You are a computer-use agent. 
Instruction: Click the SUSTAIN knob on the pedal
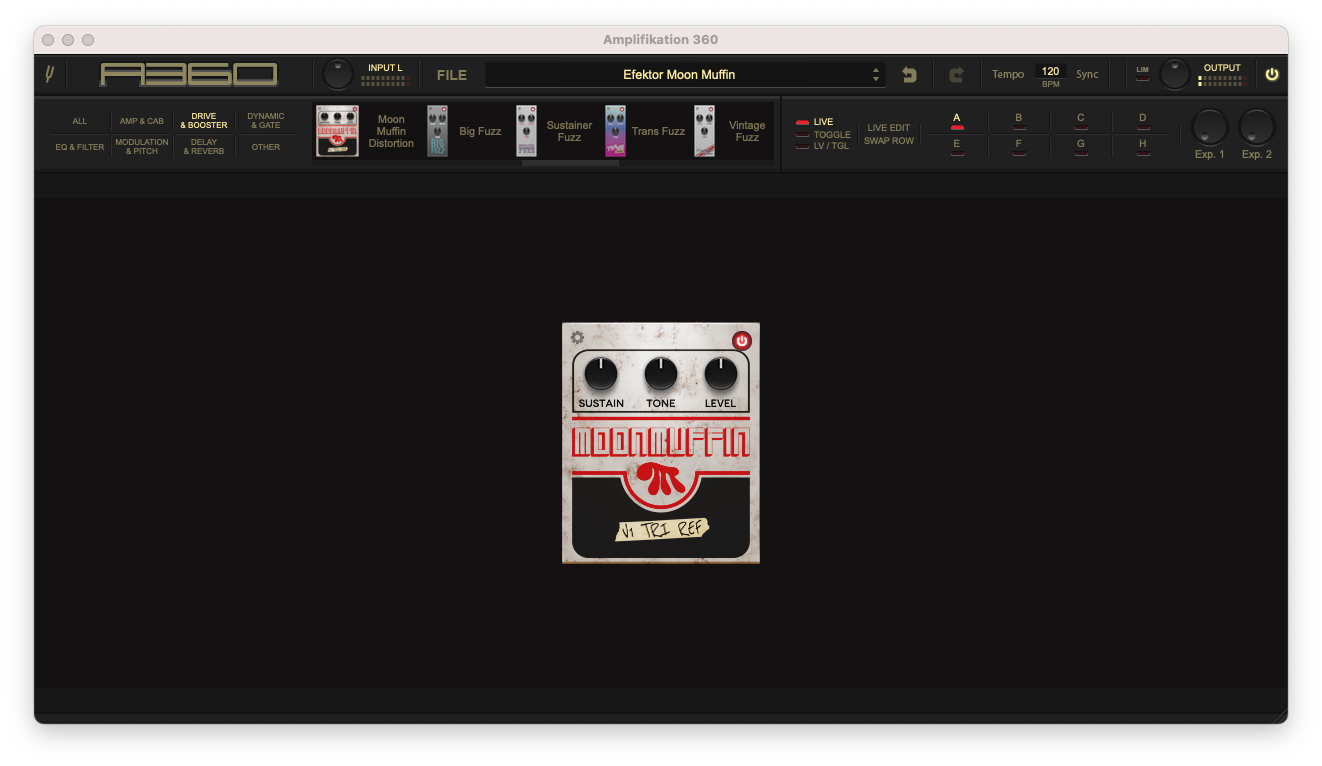(x=601, y=374)
